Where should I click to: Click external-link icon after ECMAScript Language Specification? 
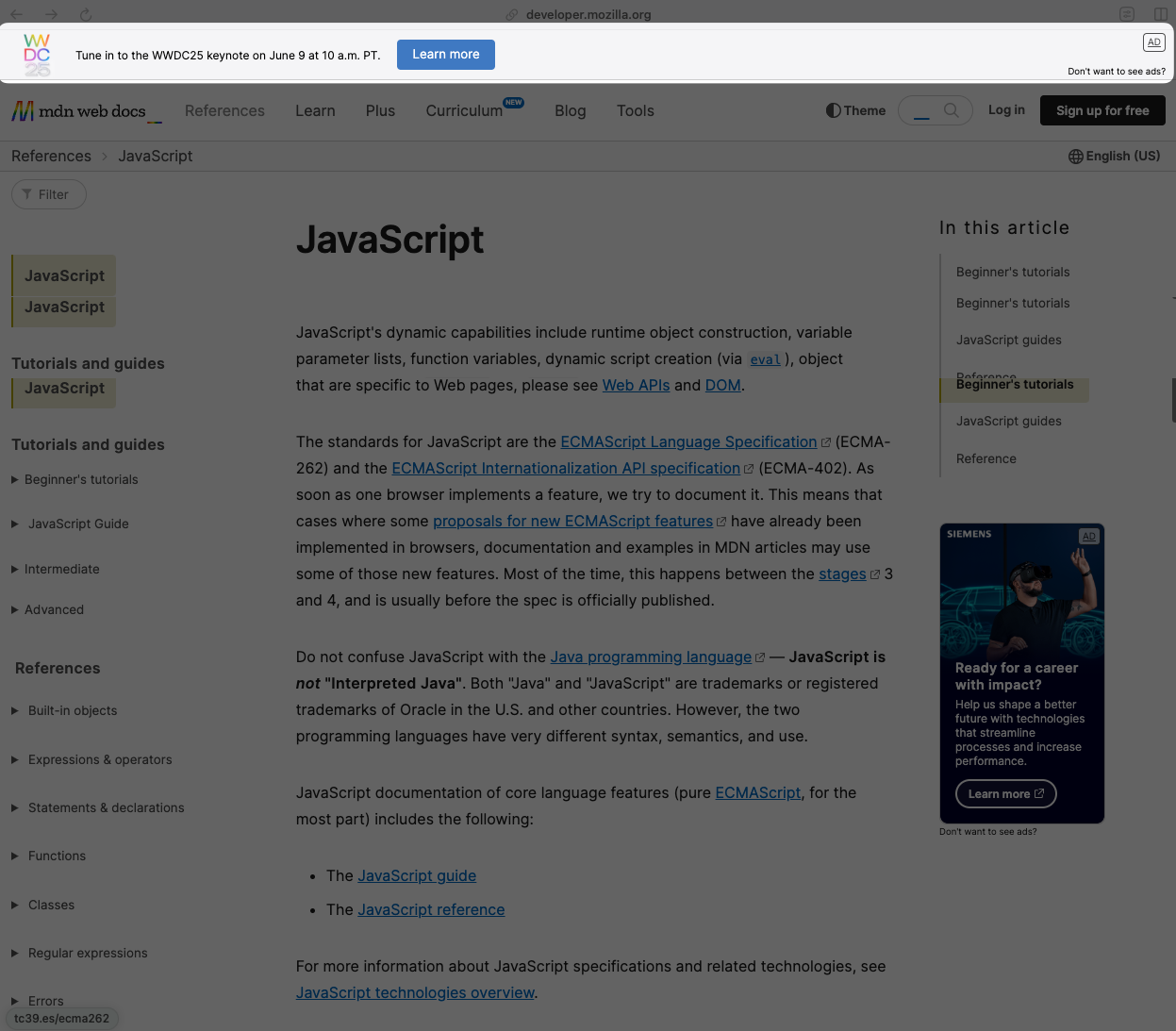point(826,442)
